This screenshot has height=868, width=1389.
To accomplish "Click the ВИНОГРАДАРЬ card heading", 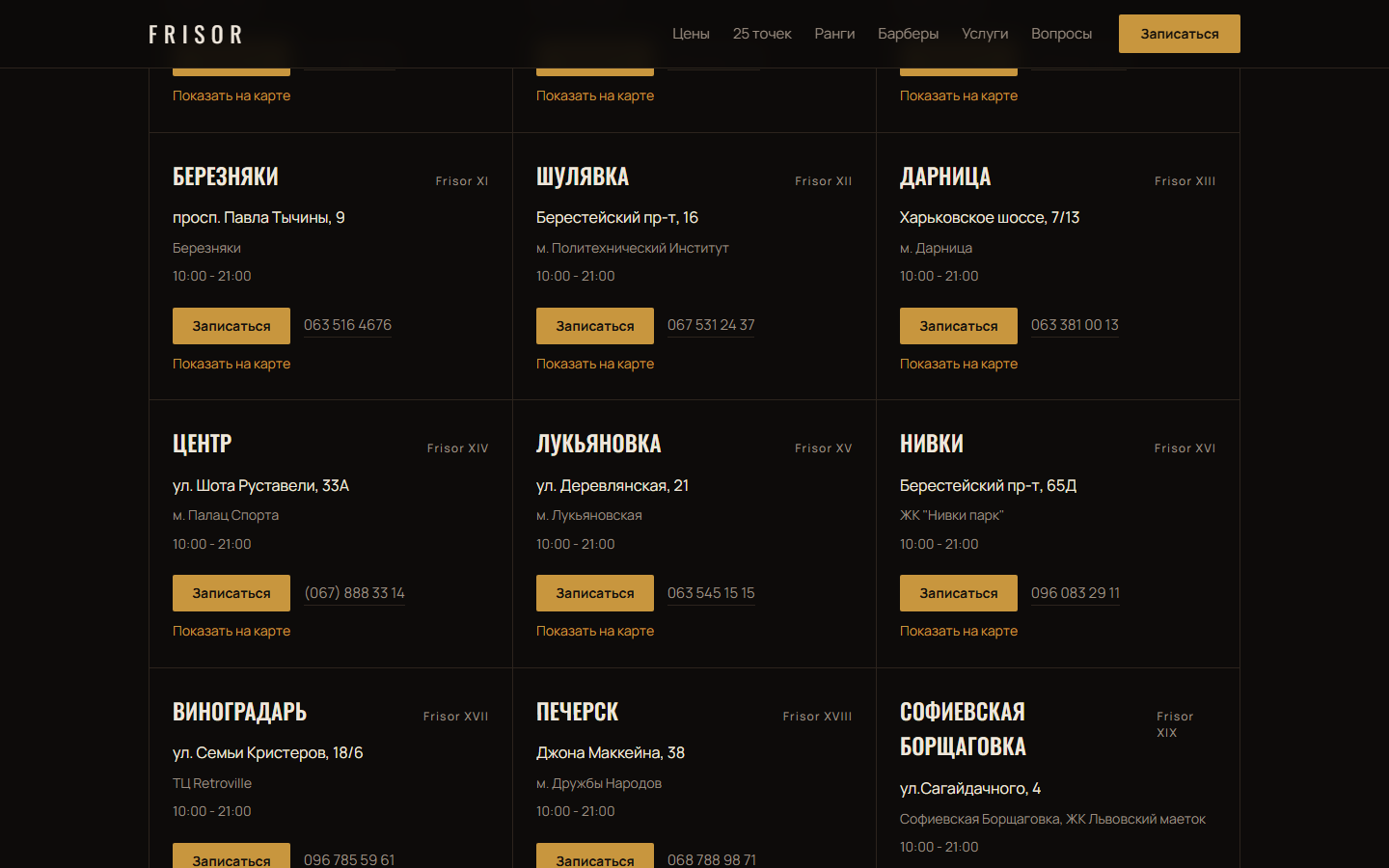I will (239, 712).
